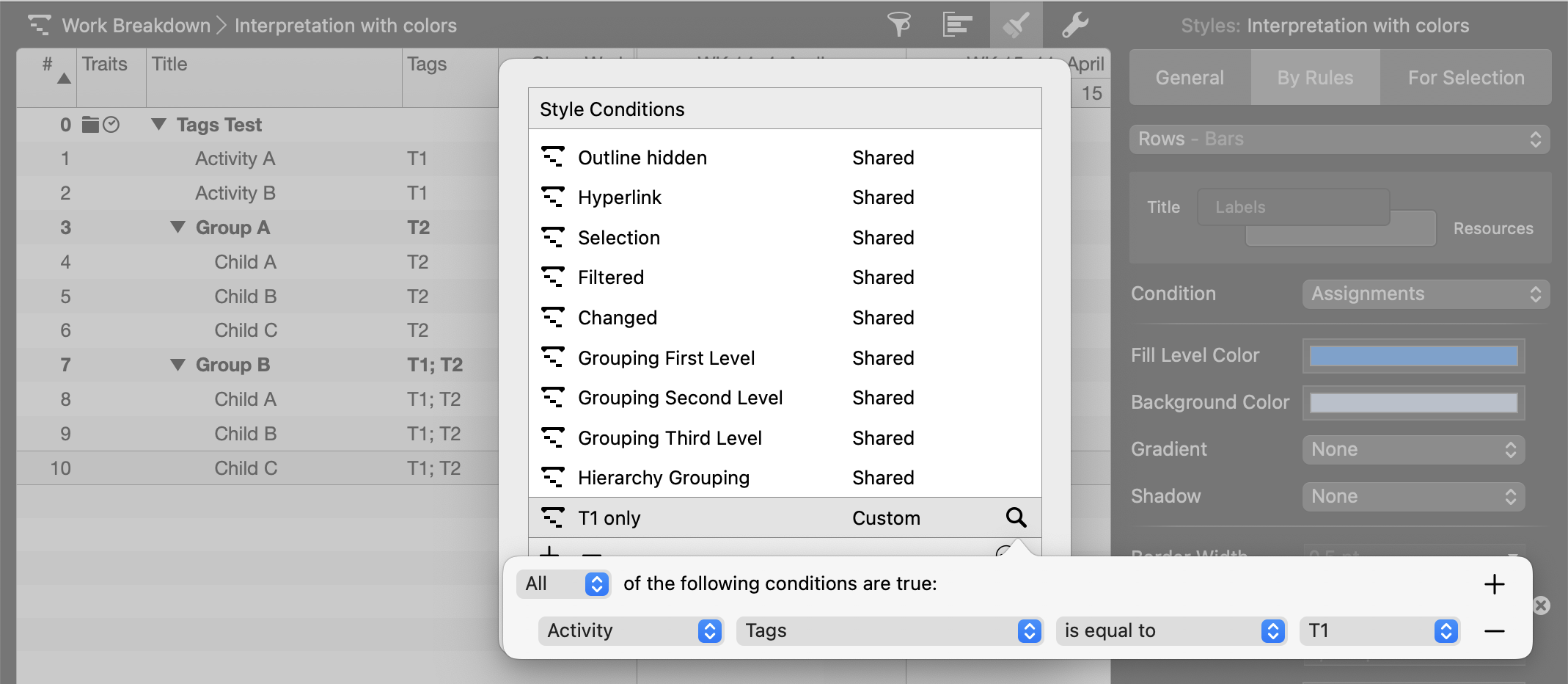Switch to the General tab
The width and height of the screenshot is (1568, 684).
point(1190,78)
